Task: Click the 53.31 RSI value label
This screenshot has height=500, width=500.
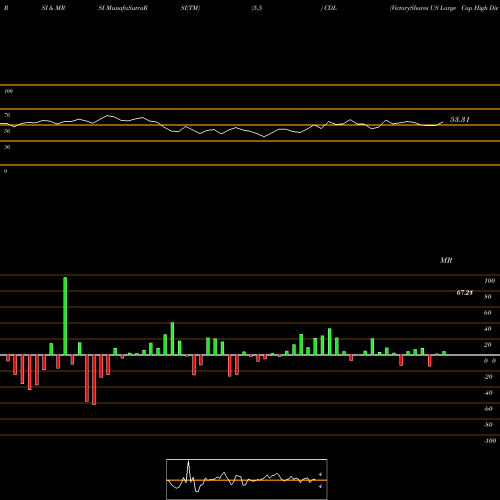Action: coord(460,119)
